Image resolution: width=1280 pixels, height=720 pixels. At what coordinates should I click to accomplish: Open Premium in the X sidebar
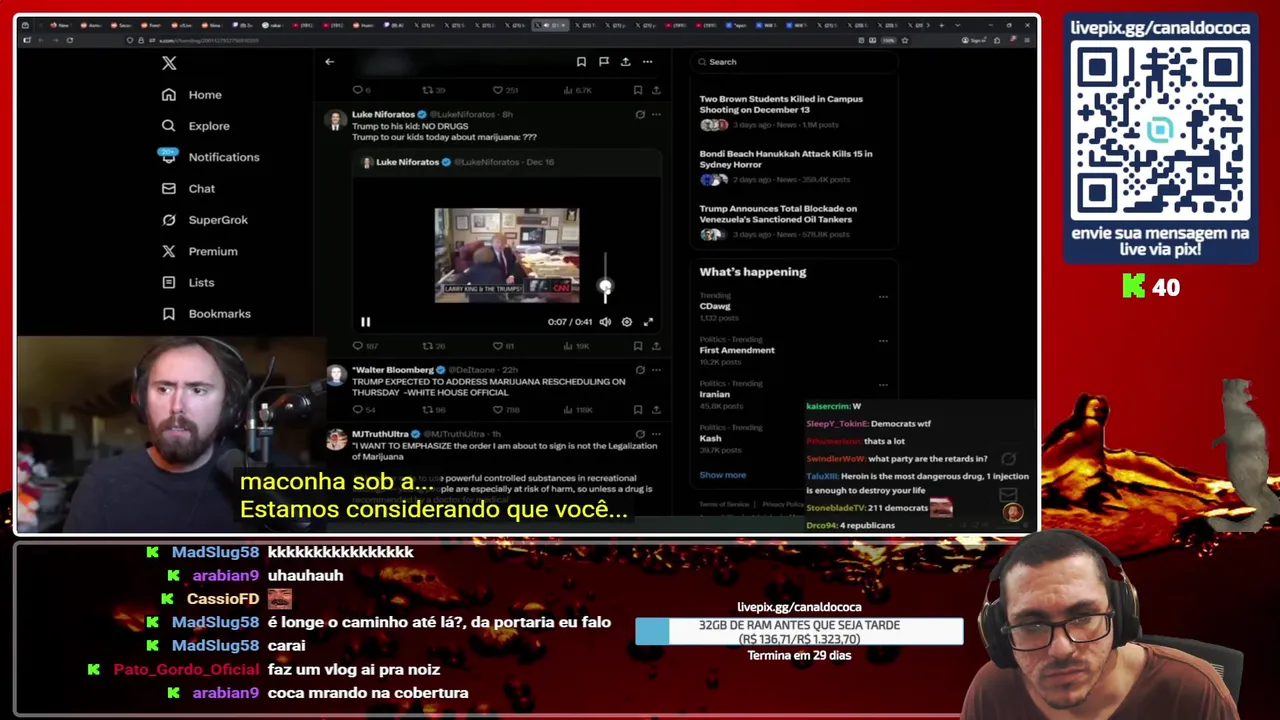(x=199, y=251)
